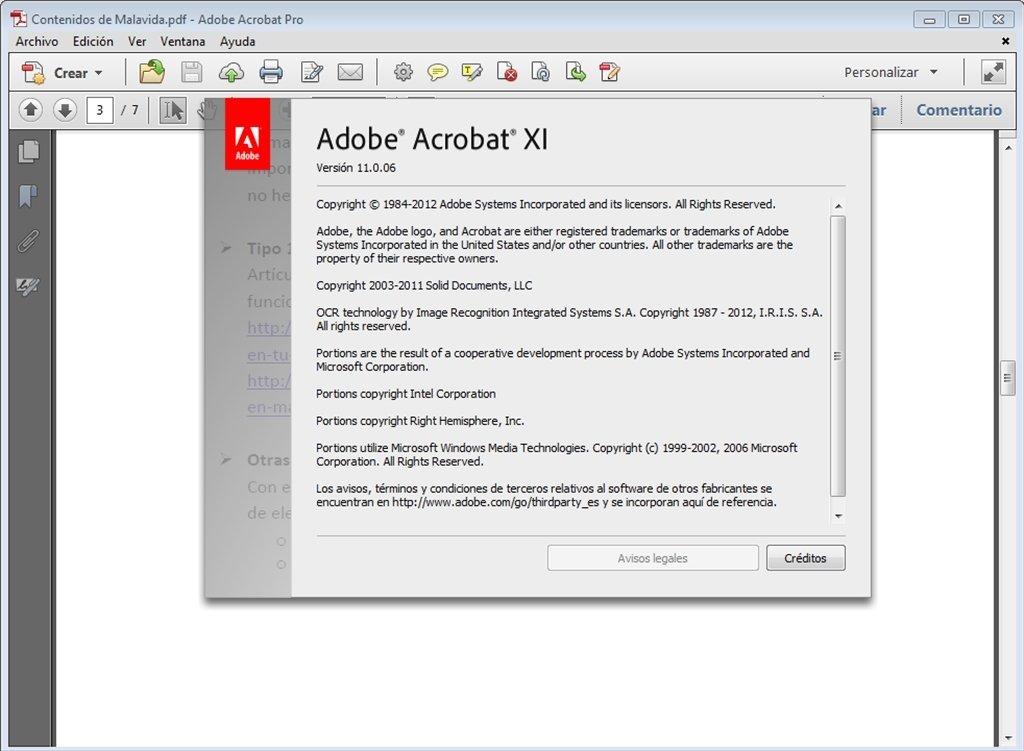Viewport: 1024px width, 751px height.
Task: Open the Crear dropdown arrow
Action: point(99,72)
